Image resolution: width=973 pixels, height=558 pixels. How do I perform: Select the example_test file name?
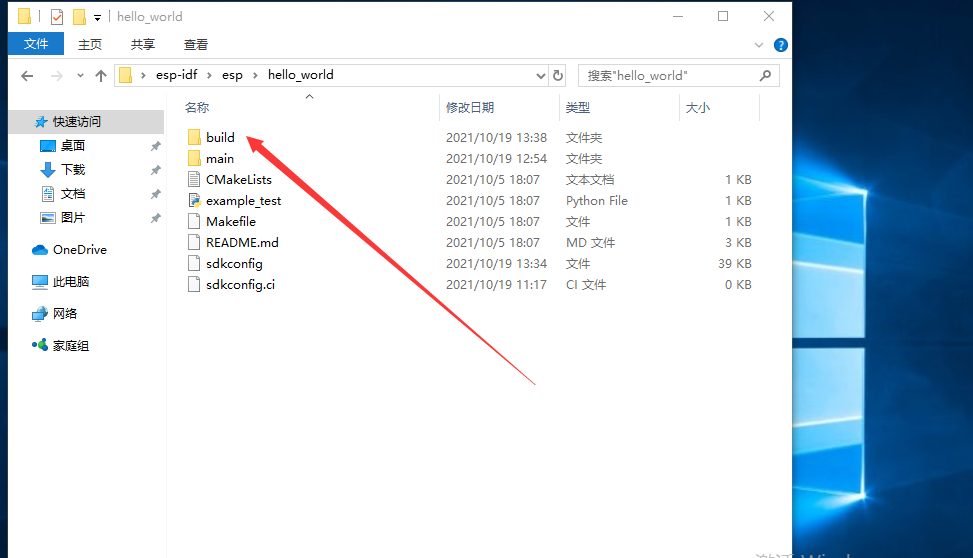click(x=243, y=200)
